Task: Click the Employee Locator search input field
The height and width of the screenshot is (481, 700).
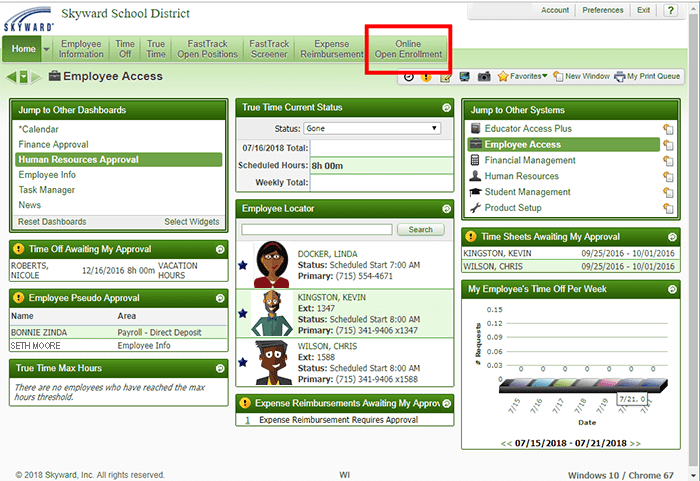Action: 317,230
